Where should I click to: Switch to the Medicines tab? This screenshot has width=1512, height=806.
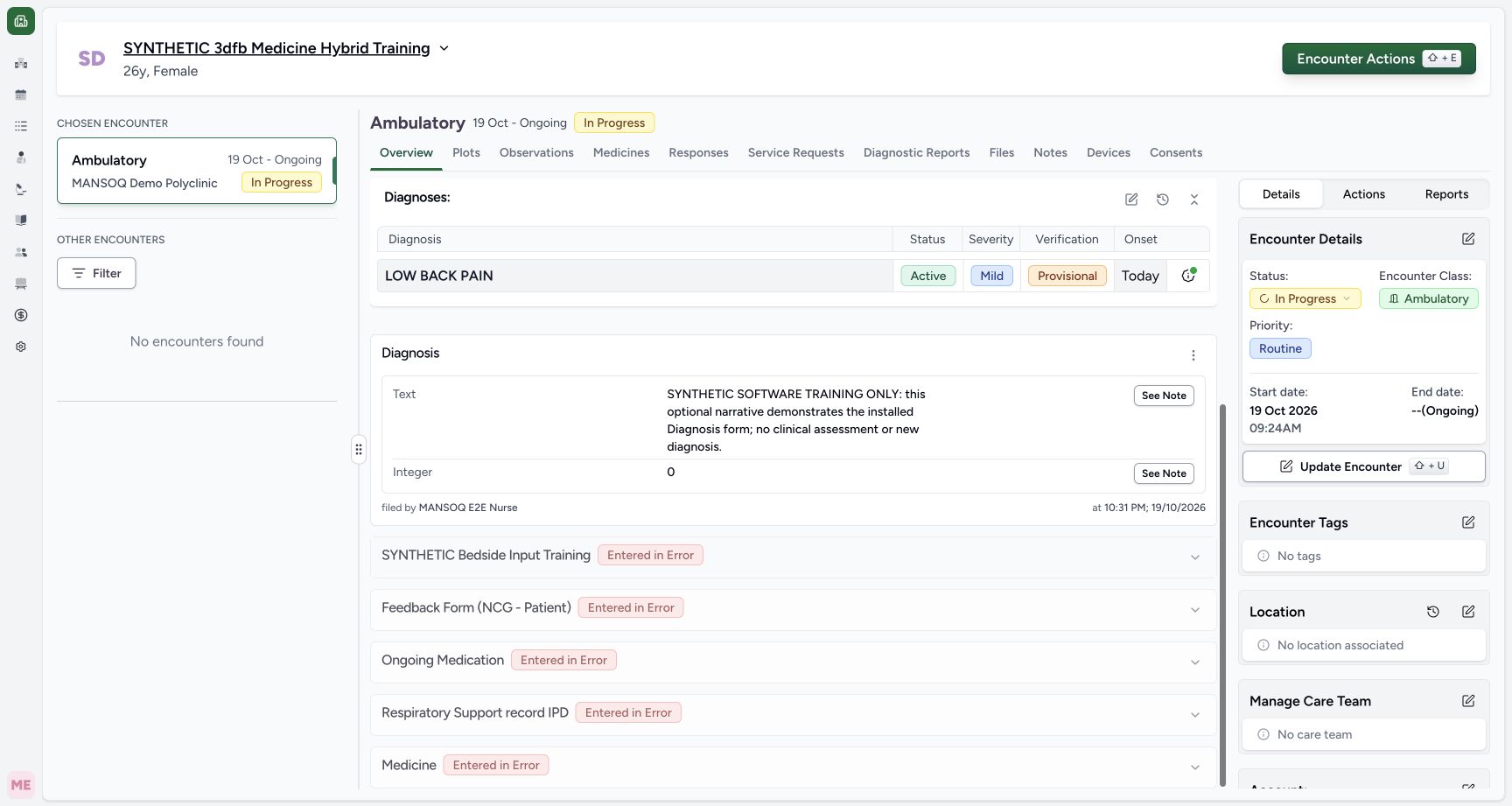point(621,152)
